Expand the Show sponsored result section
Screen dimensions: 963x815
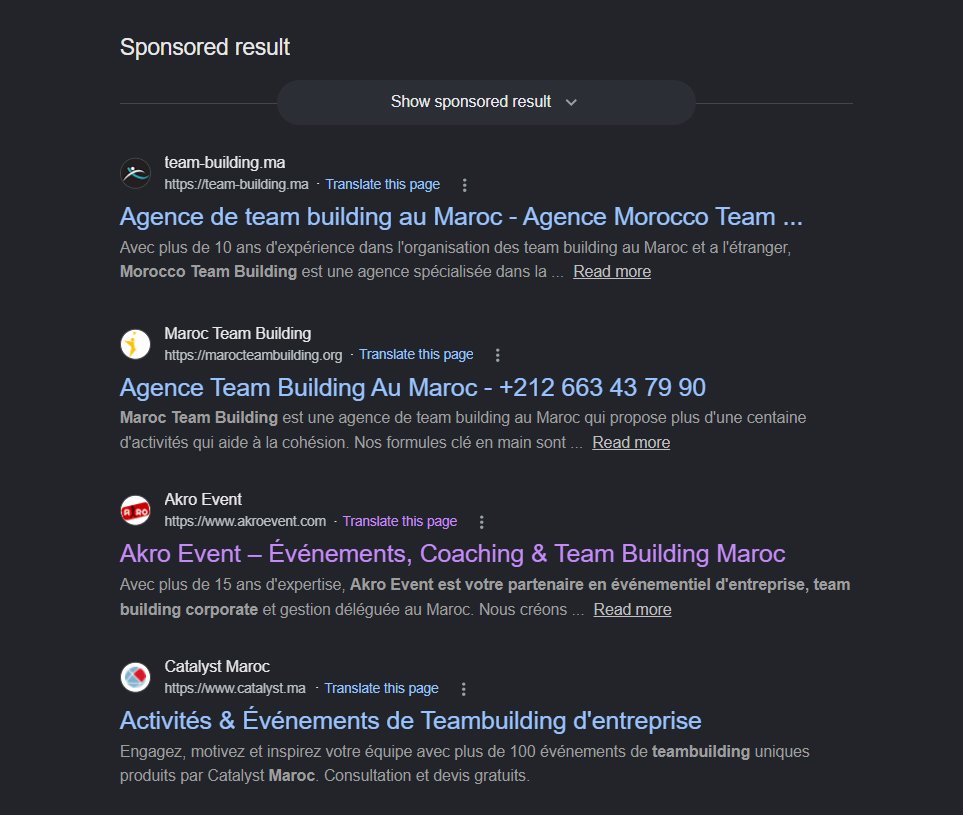[471, 101]
